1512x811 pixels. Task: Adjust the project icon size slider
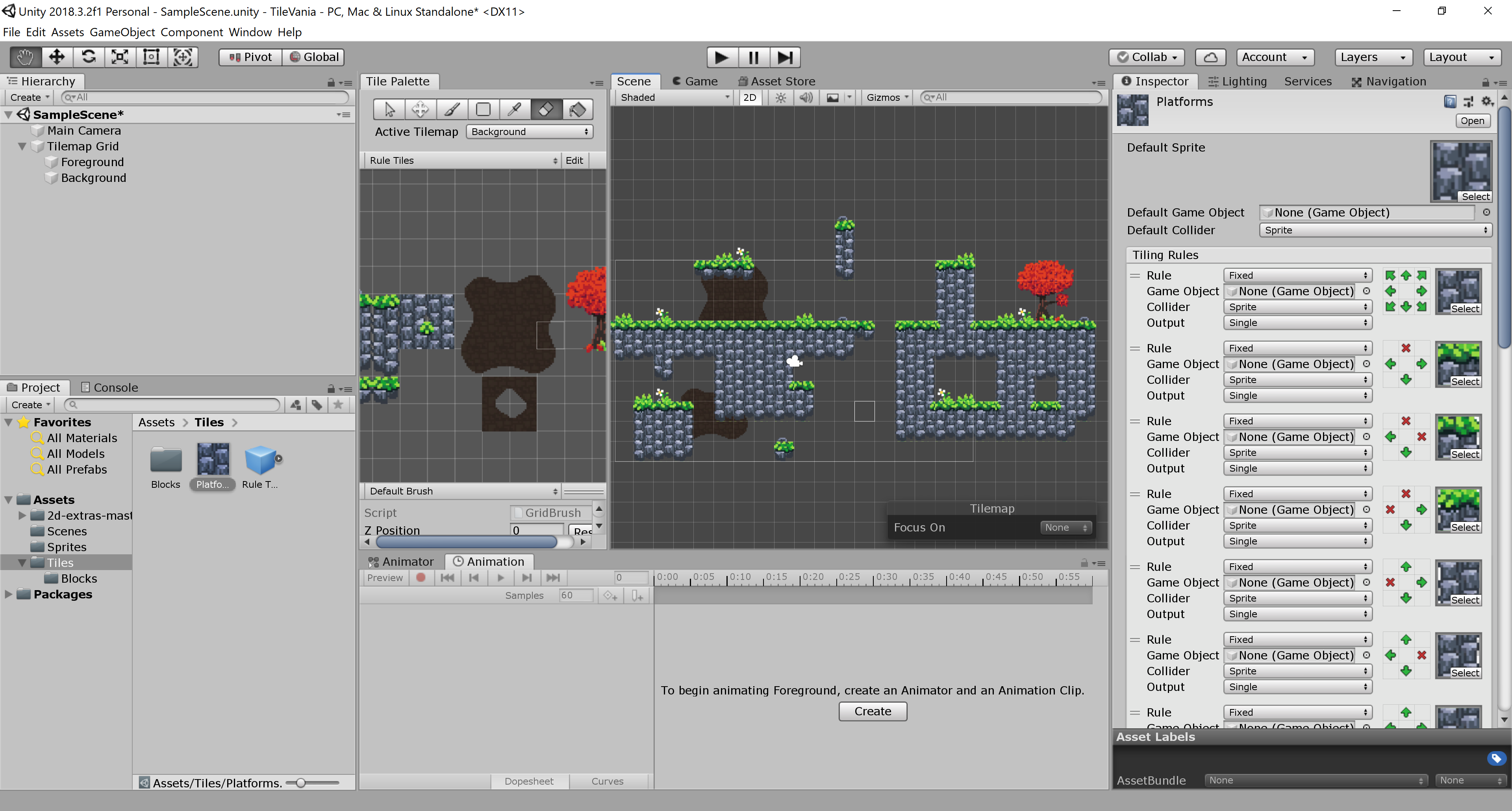300,783
